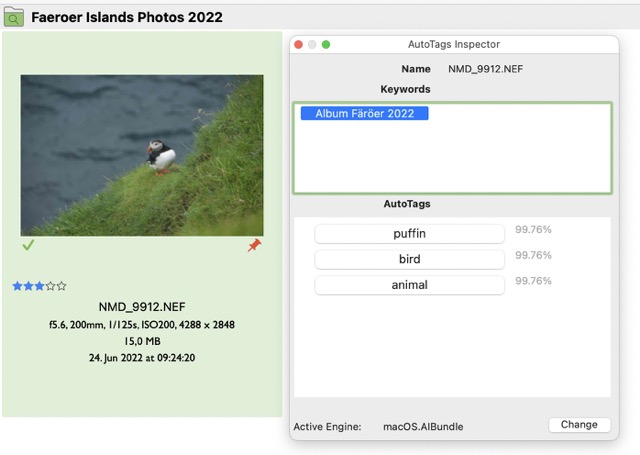Click the 'macOS.AIBundle' engine name
The width and height of the screenshot is (640, 455).
[x=423, y=427]
